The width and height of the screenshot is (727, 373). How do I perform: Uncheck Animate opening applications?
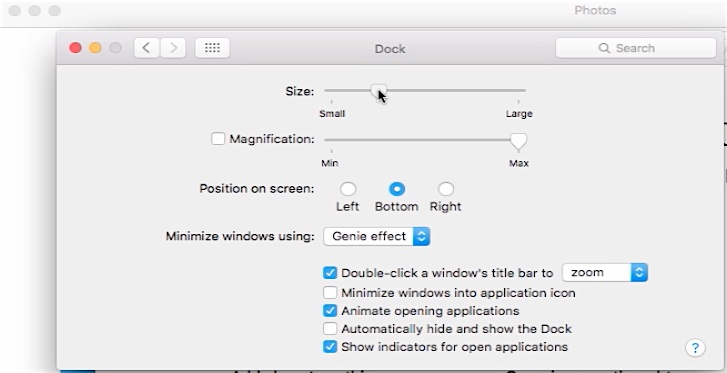click(x=330, y=310)
